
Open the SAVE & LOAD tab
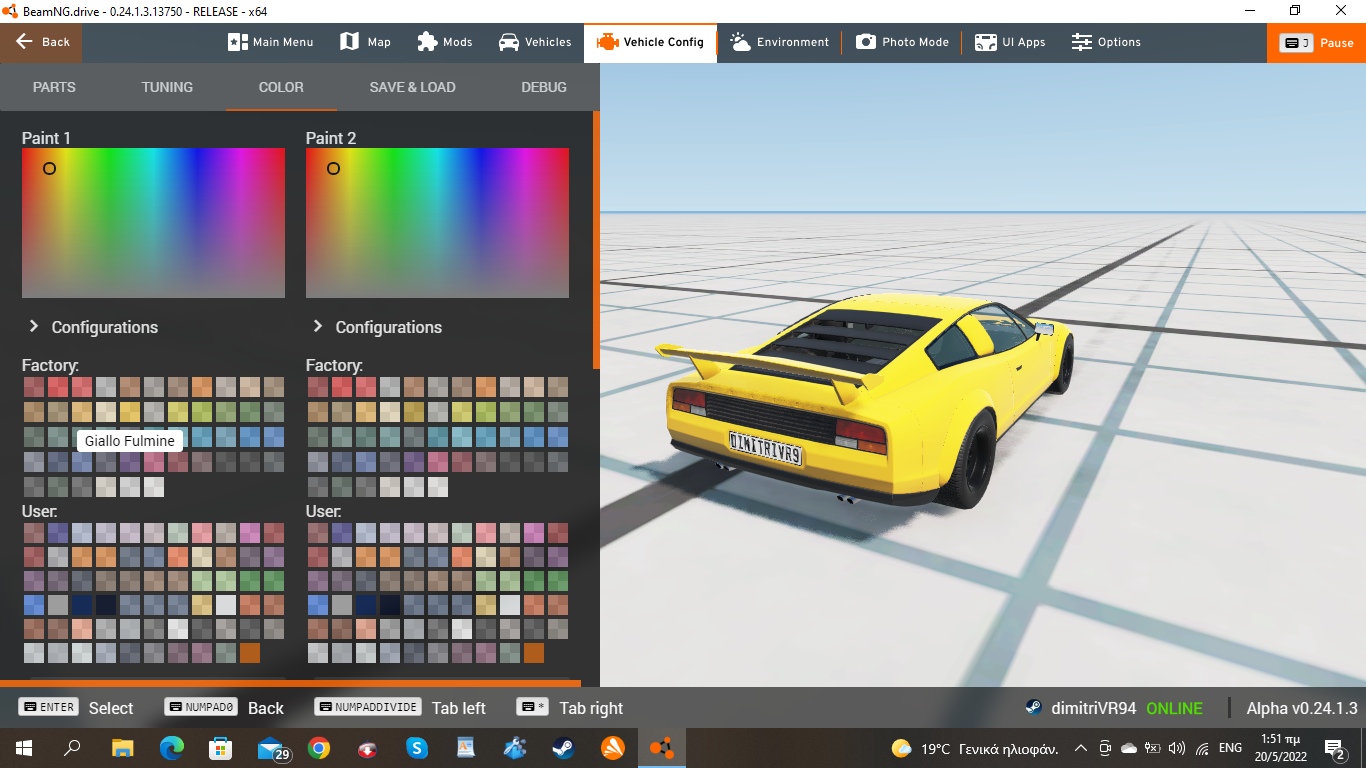click(x=412, y=87)
